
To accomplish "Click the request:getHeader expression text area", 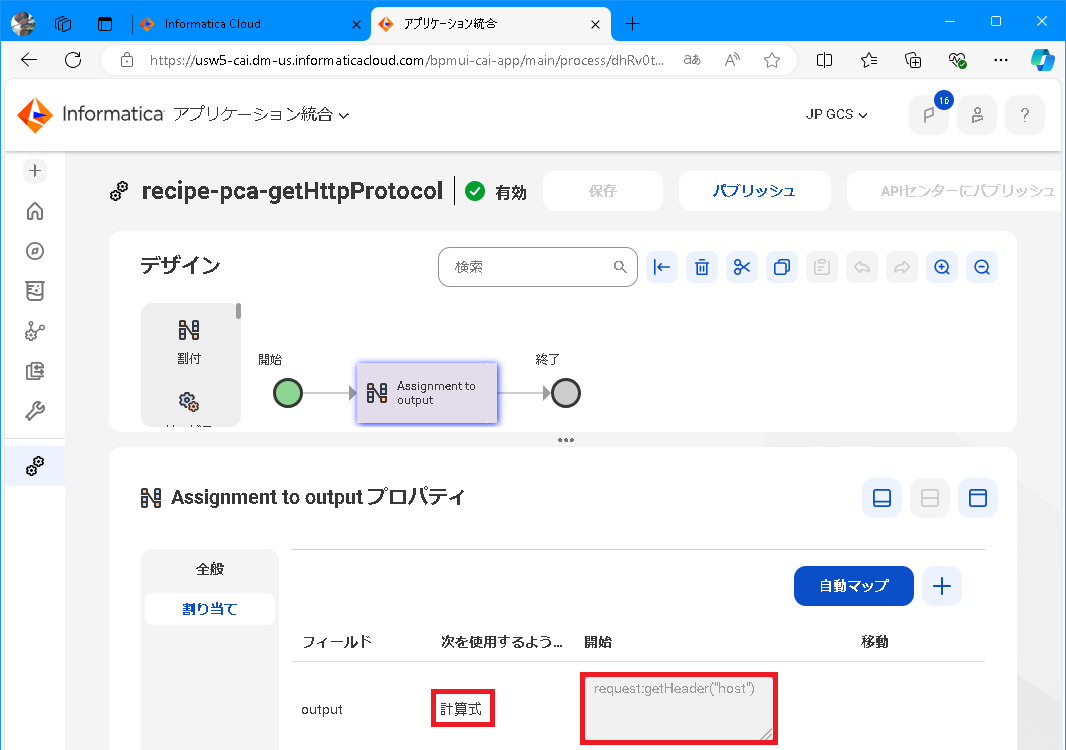I will (678, 709).
